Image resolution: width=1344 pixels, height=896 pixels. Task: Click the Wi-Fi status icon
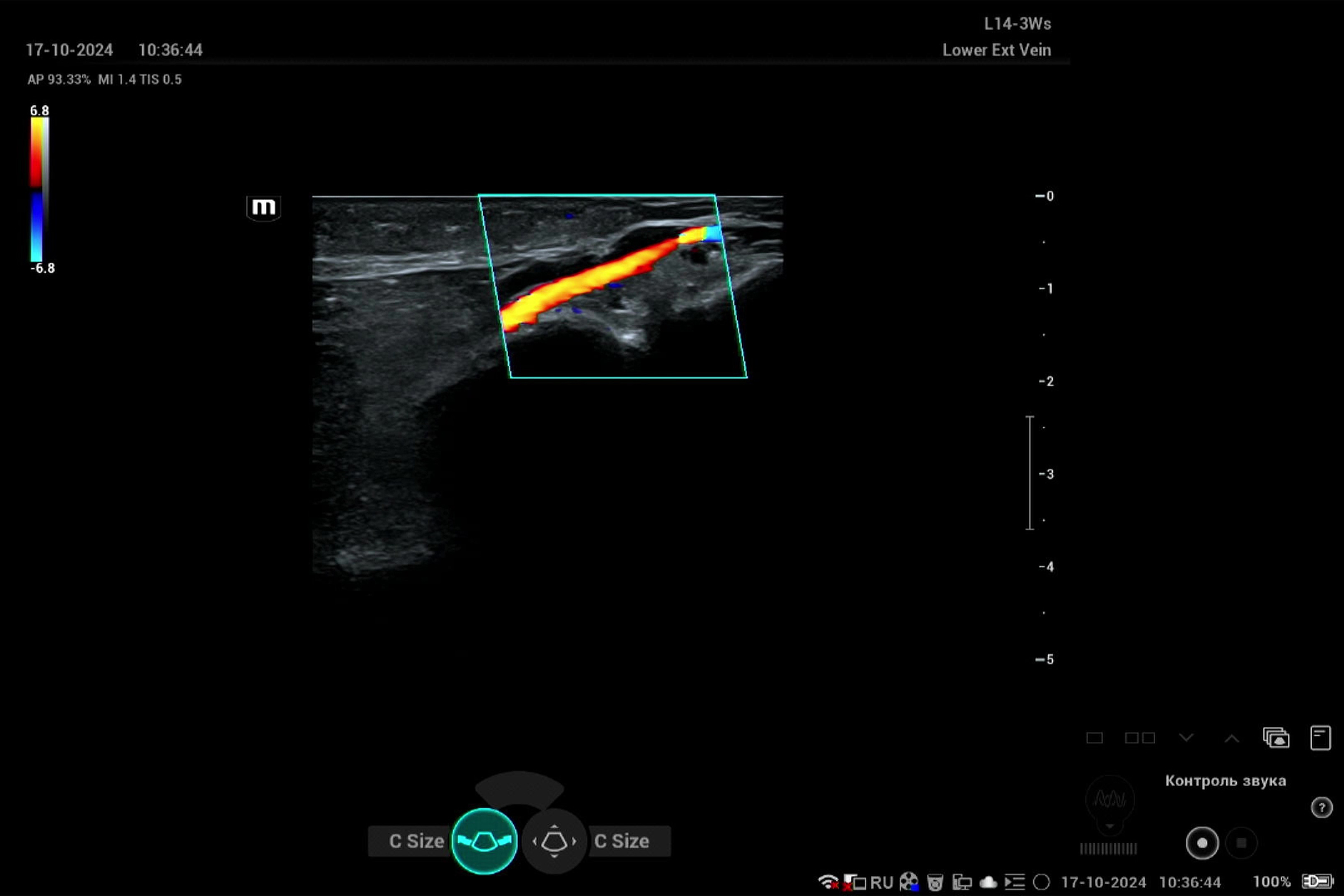828,881
